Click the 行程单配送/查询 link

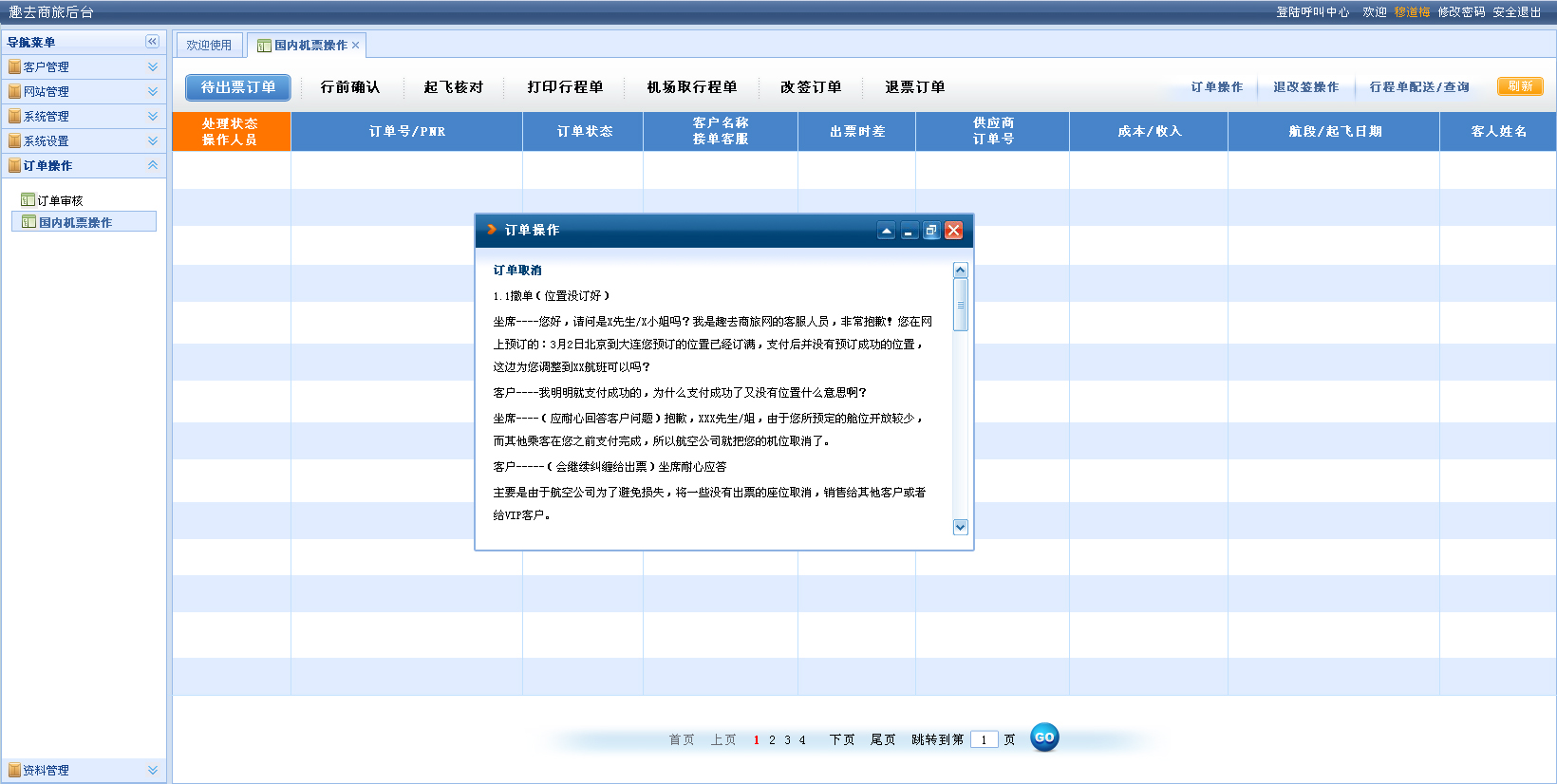1419,87
